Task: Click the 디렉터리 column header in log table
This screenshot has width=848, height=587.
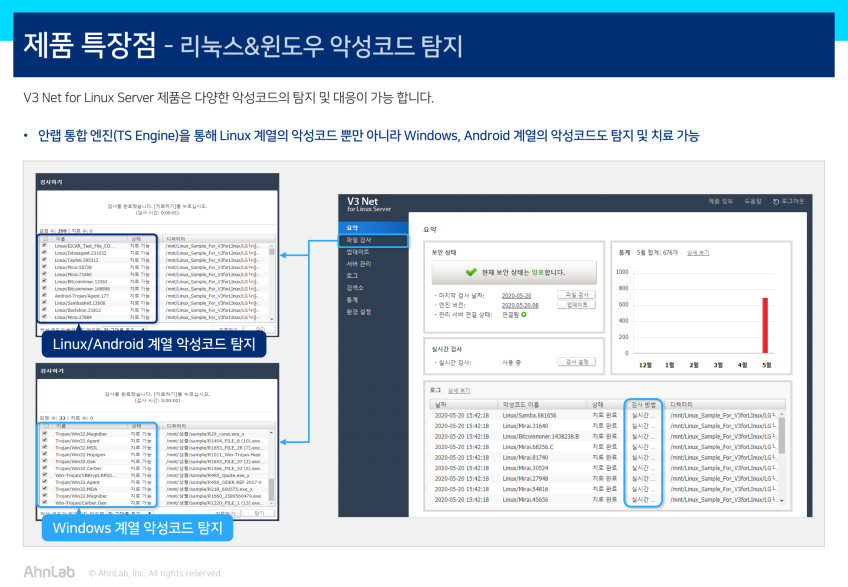Action: pos(725,404)
